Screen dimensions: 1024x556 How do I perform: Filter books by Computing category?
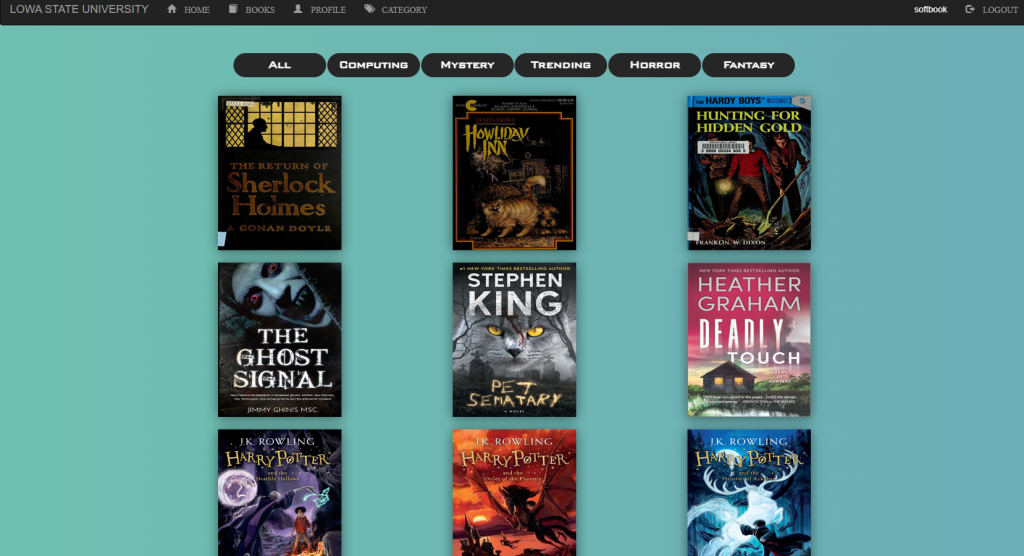coord(374,65)
